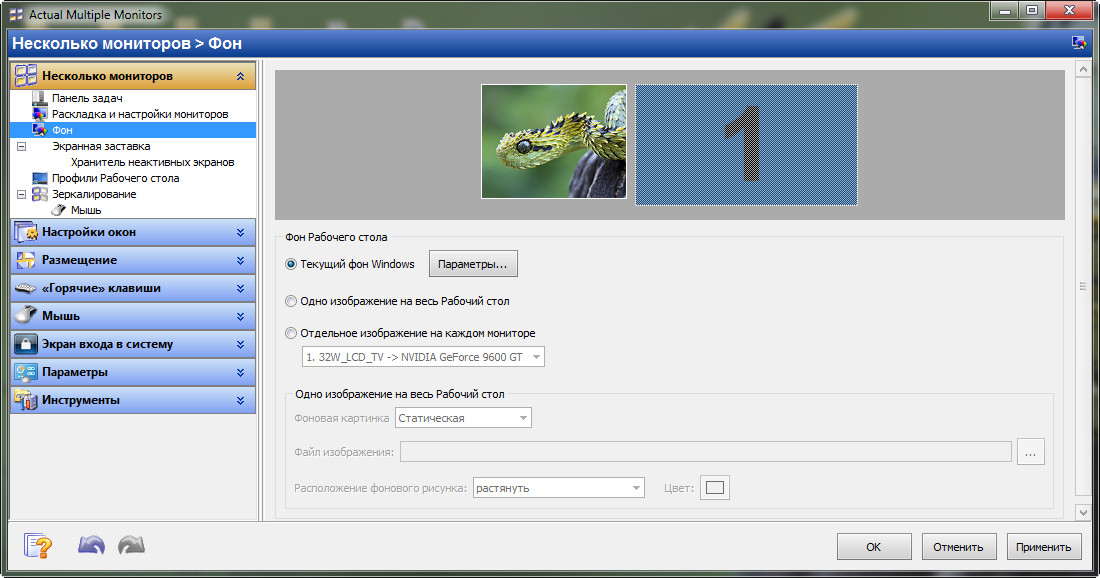Click the mouse icon of Мышь section
The height and width of the screenshot is (578, 1100).
tap(26, 315)
